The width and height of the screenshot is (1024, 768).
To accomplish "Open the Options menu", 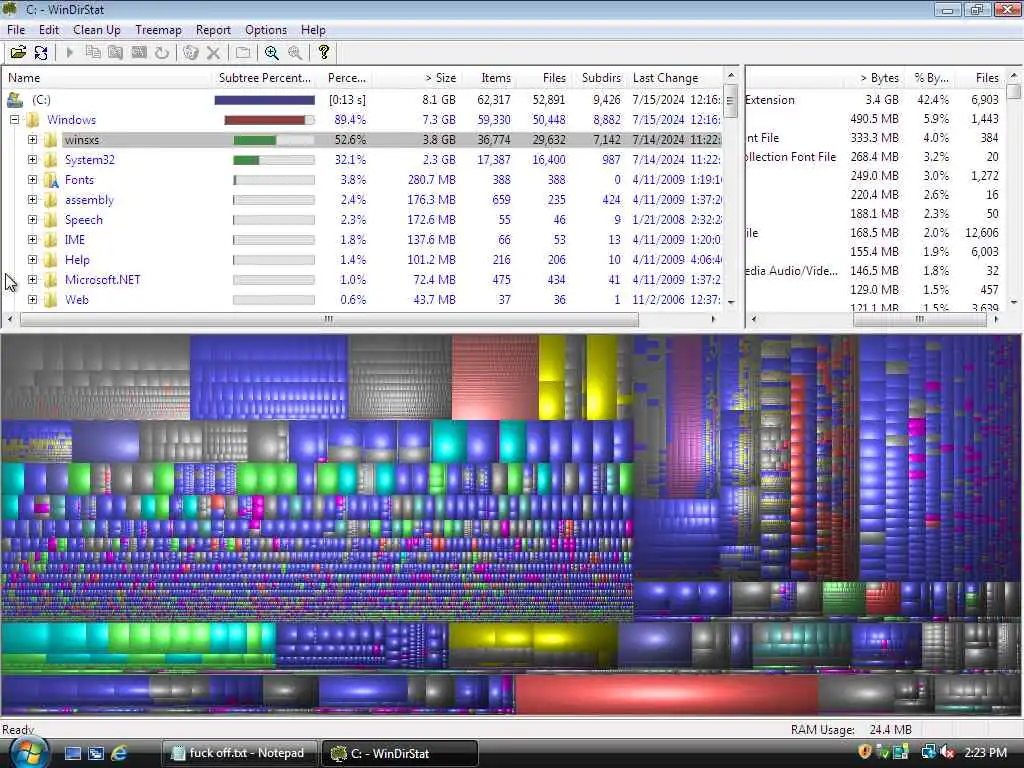I will click(266, 30).
